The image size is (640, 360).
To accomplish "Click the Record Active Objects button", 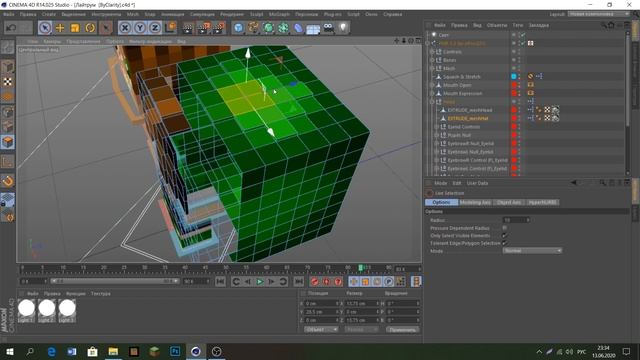I will [x=314, y=282].
